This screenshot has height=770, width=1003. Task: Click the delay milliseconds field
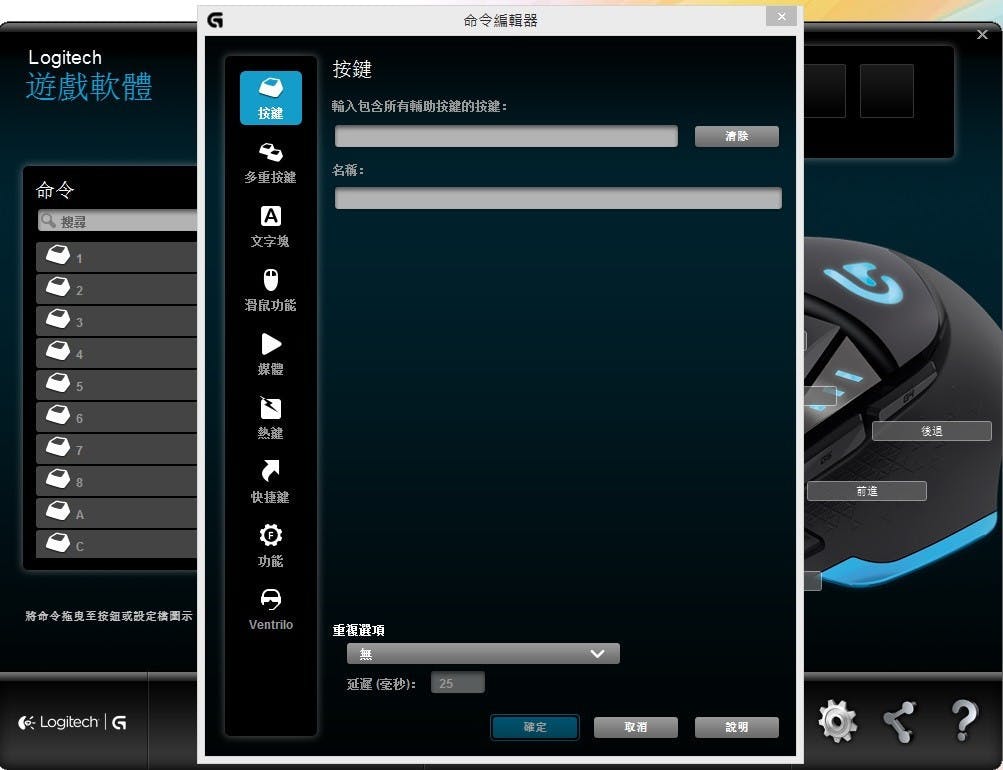tap(457, 683)
